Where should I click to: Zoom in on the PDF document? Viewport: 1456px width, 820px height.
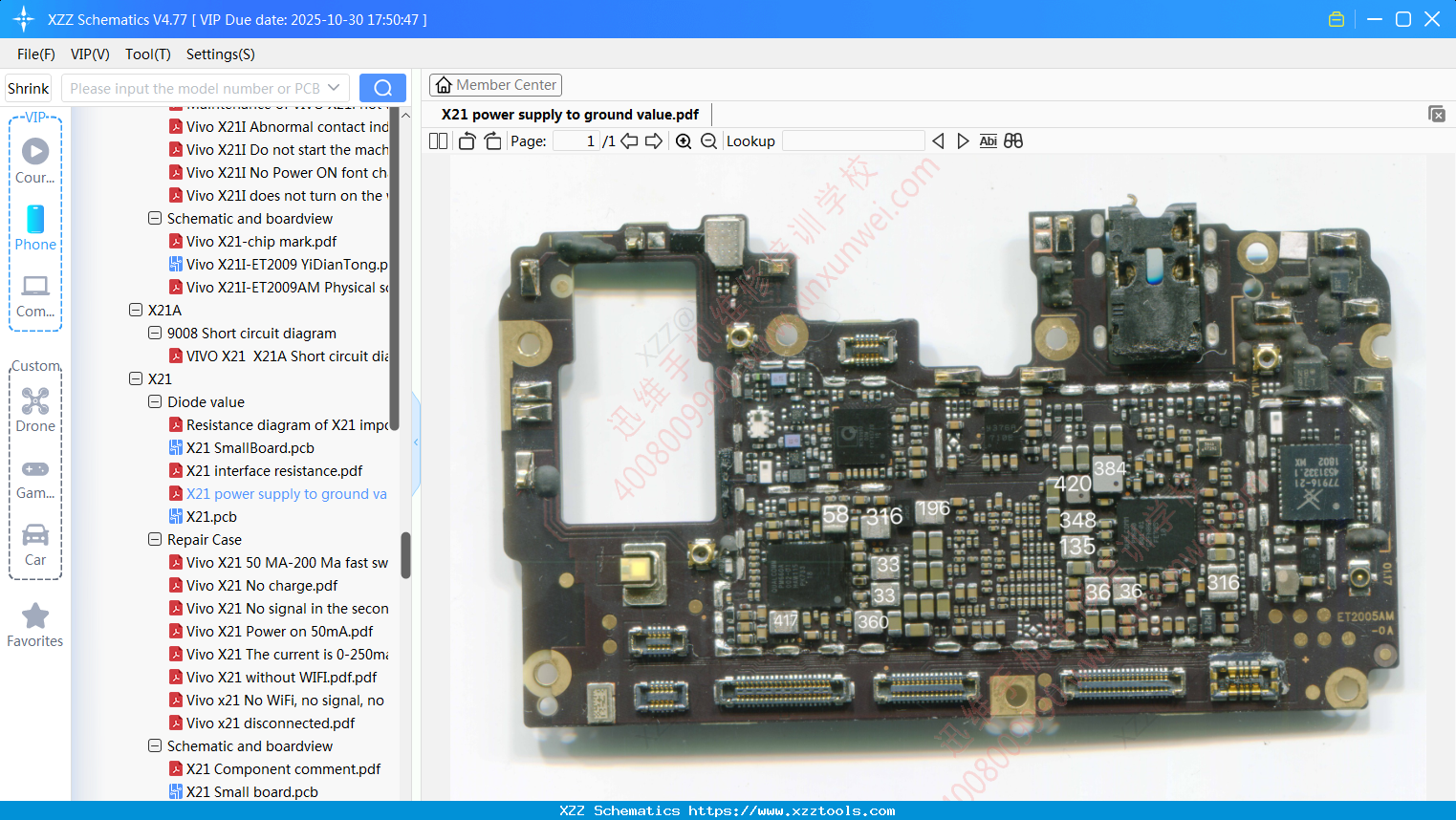point(684,140)
